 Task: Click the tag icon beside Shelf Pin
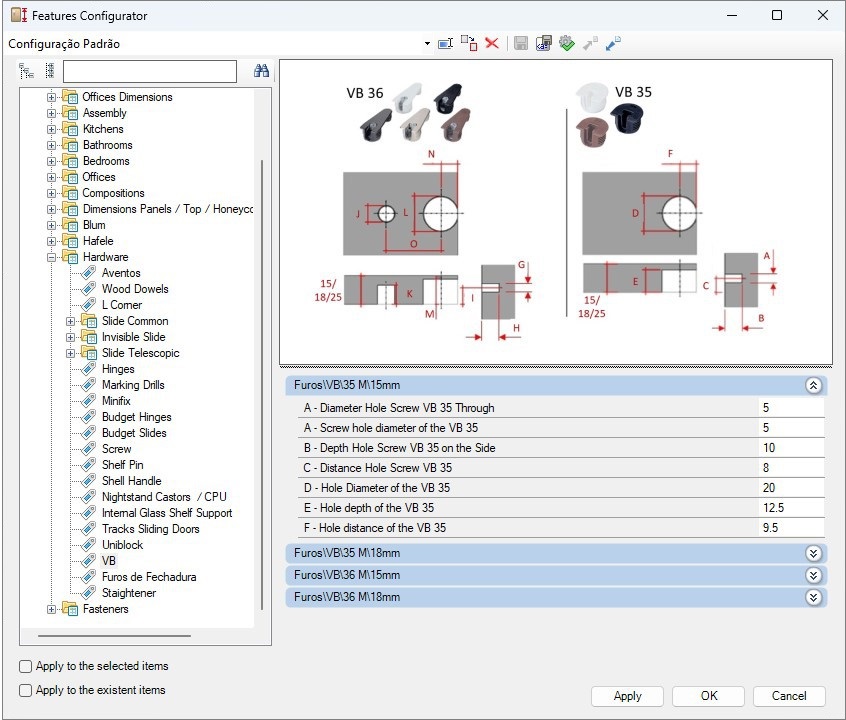click(88, 465)
